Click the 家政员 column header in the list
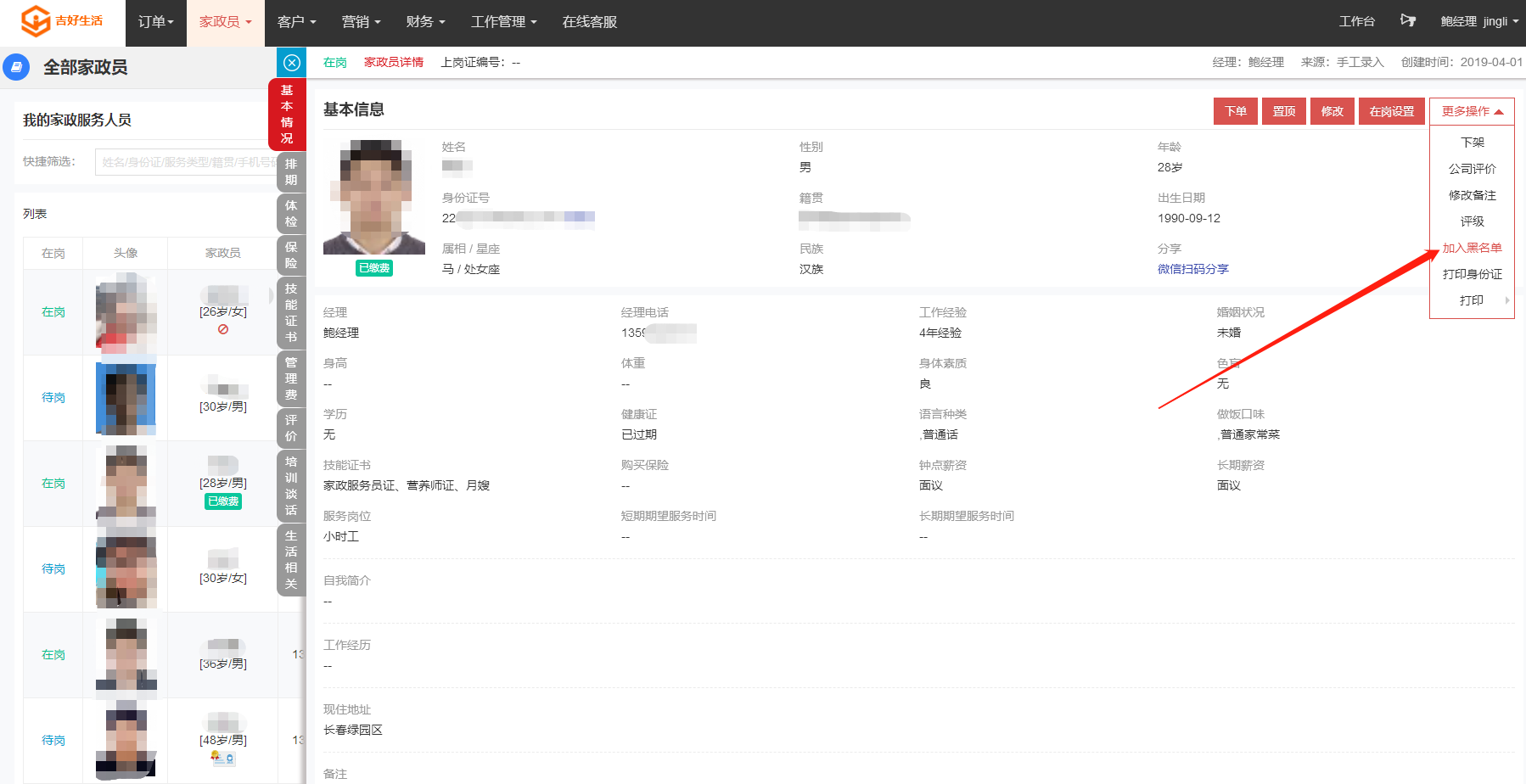This screenshot has height=784, width=1526. [x=223, y=253]
